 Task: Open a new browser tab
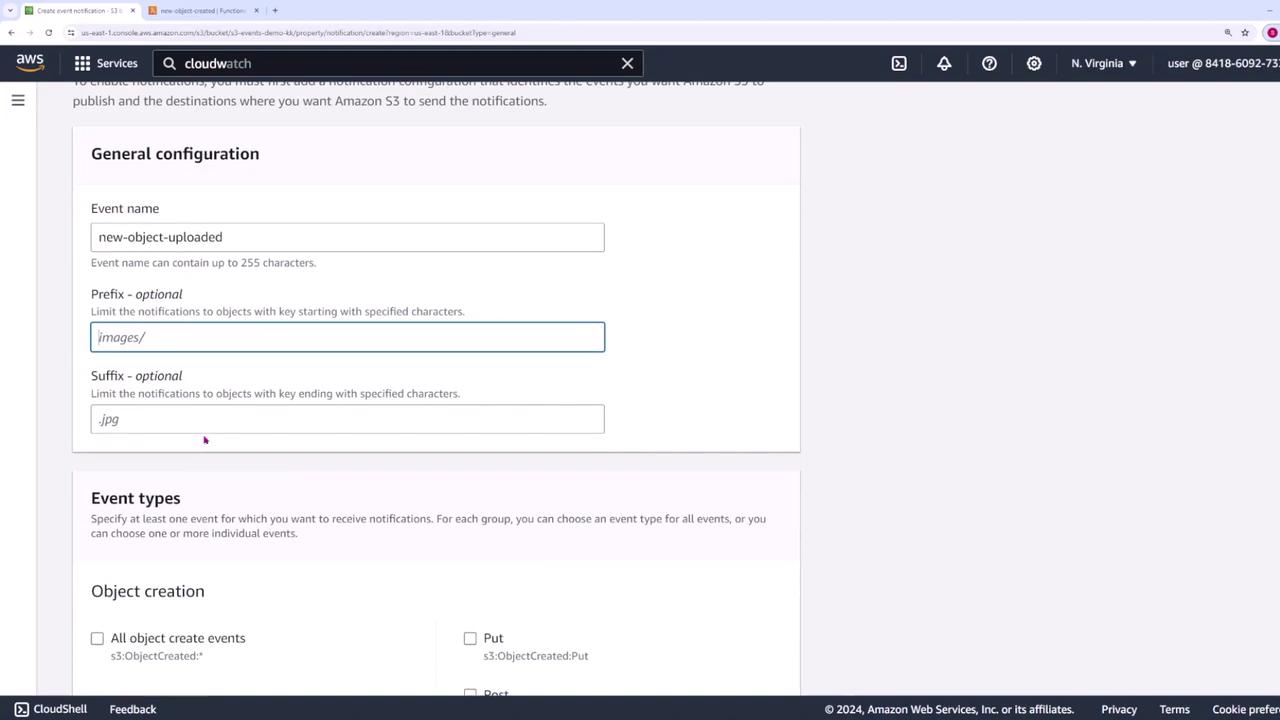(275, 10)
